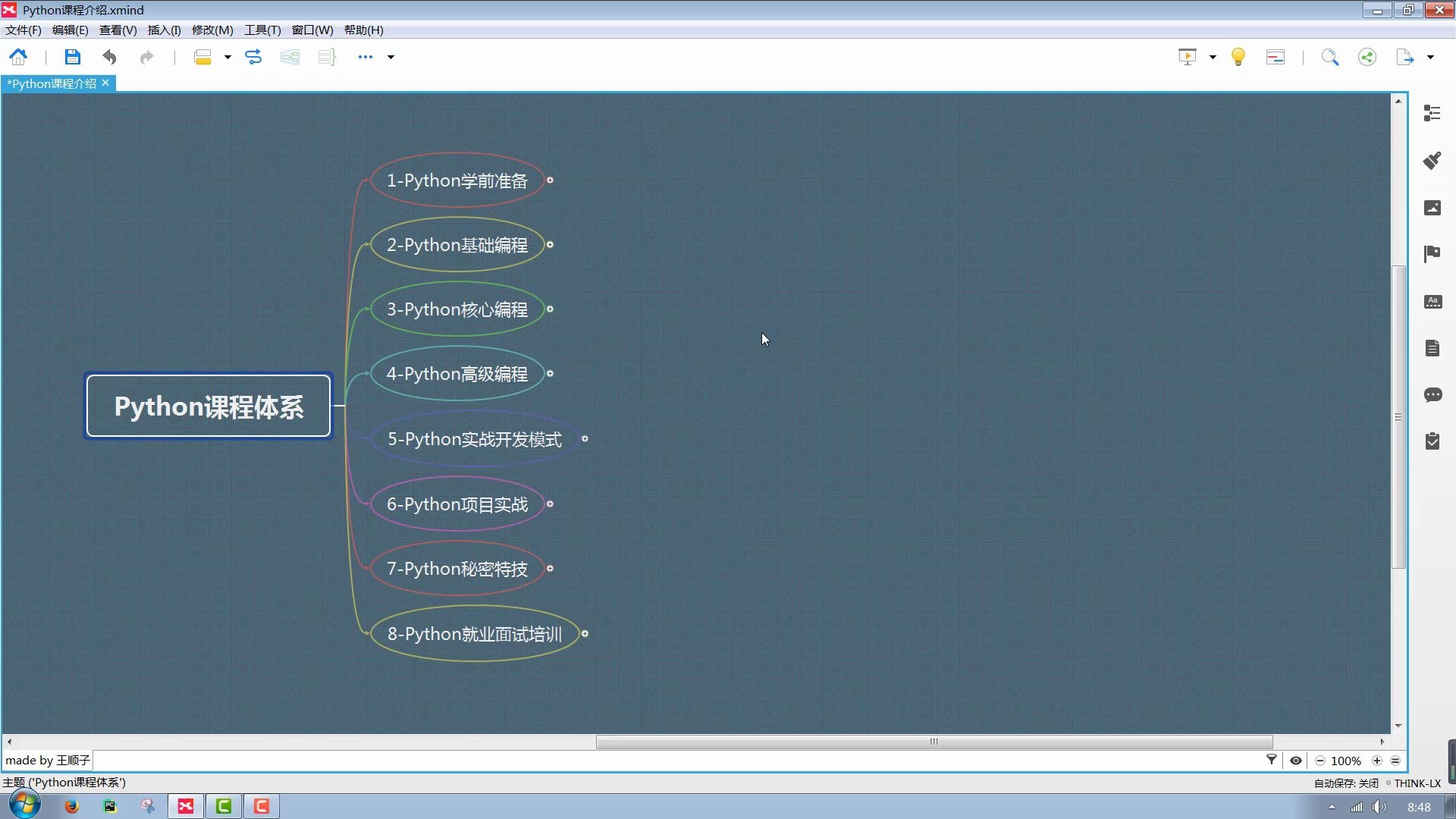The height and width of the screenshot is (819, 1456).
Task: Click the lightbulb brainstorming icon
Action: (x=1238, y=57)
